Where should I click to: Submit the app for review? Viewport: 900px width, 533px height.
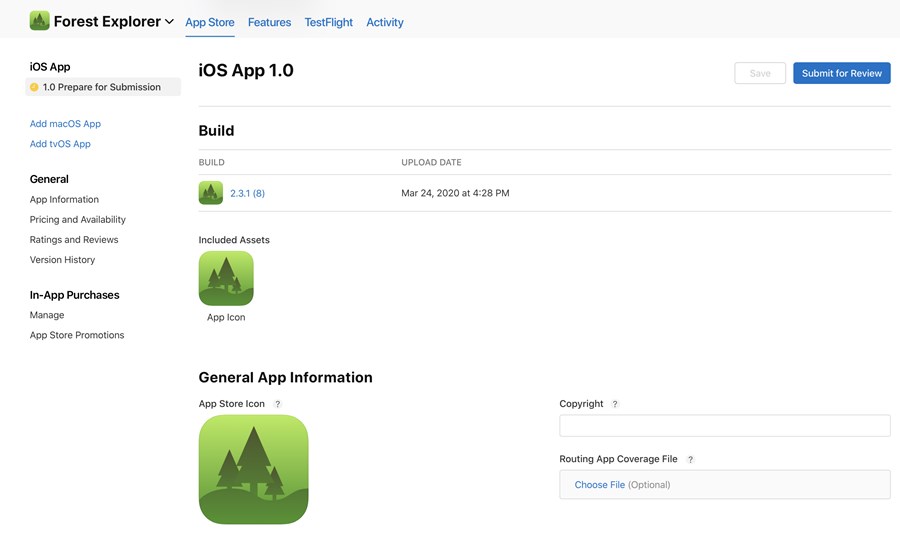click(841, 73)
